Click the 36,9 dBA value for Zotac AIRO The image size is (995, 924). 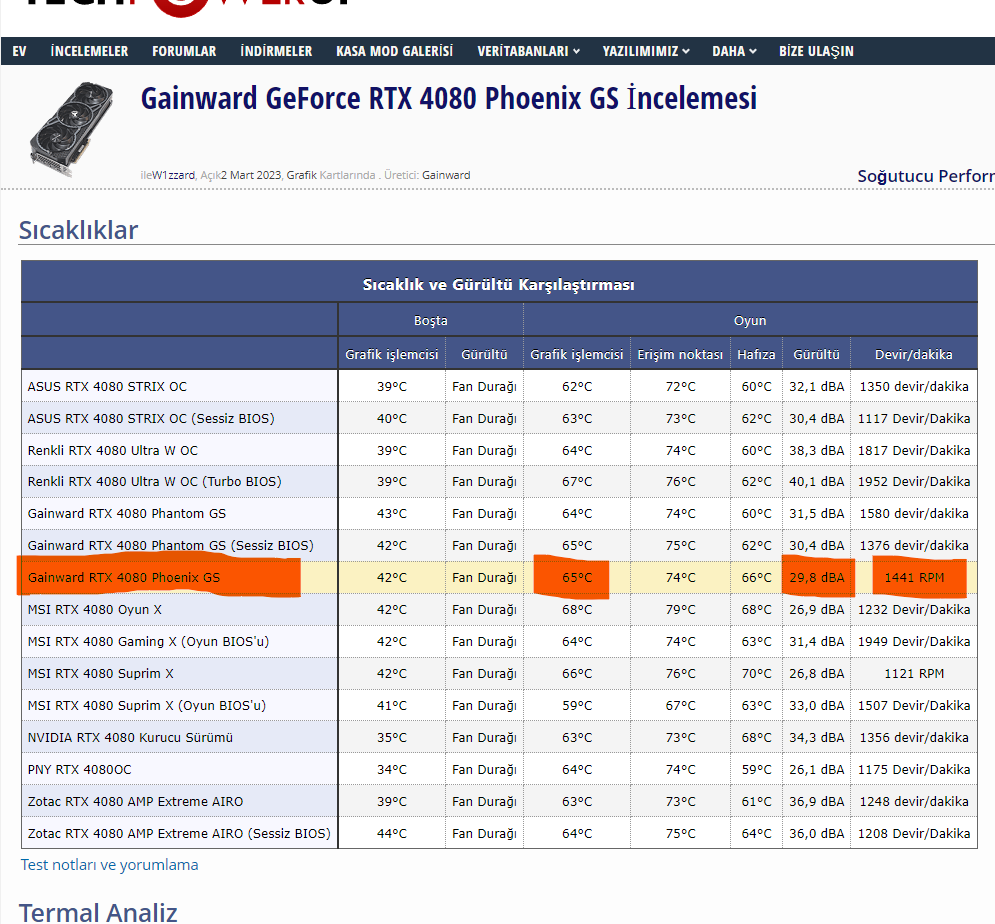coord(817,802)
